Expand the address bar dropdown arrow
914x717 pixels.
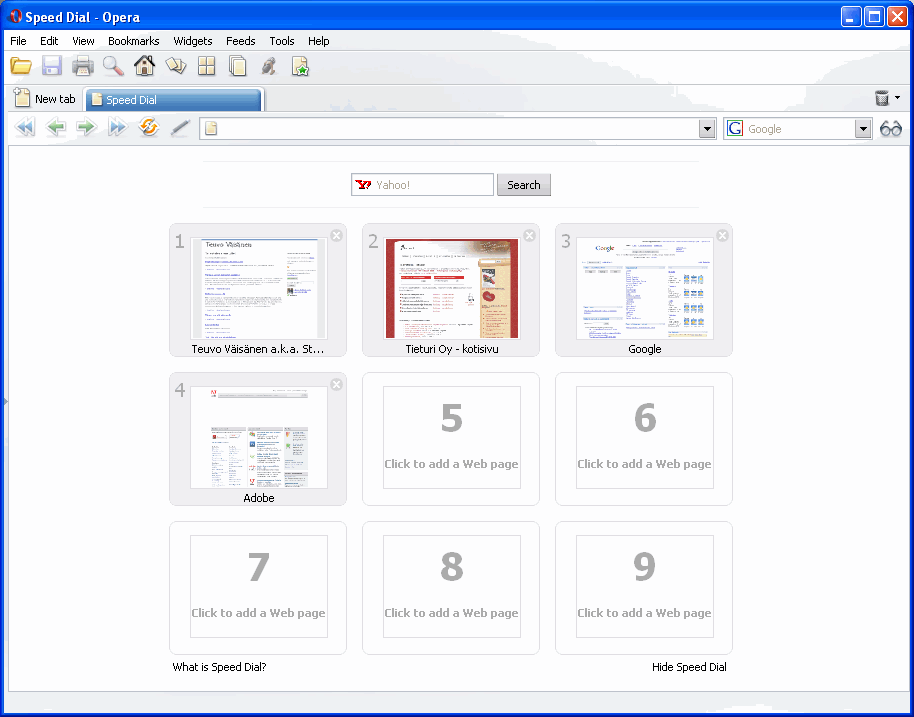[707, 129]
